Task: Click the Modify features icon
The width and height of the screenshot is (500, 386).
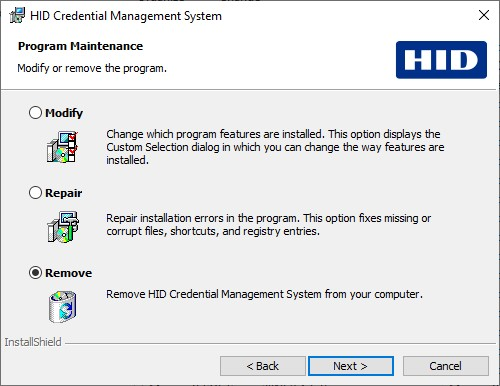Action: point(62,147)
